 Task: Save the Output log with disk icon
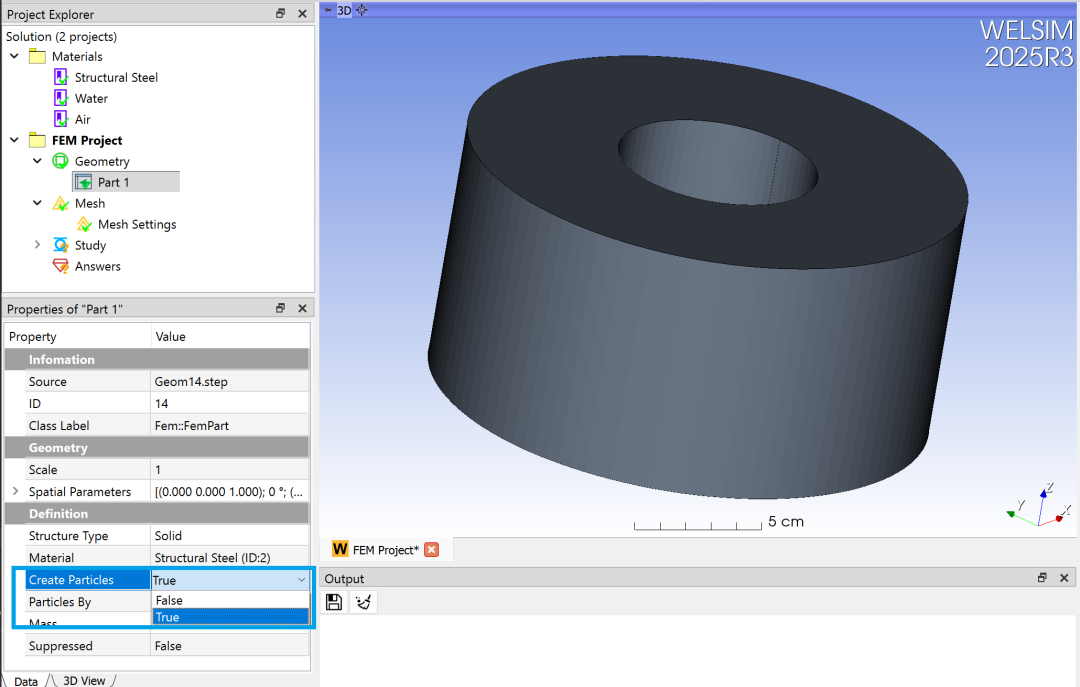[334, 602]
